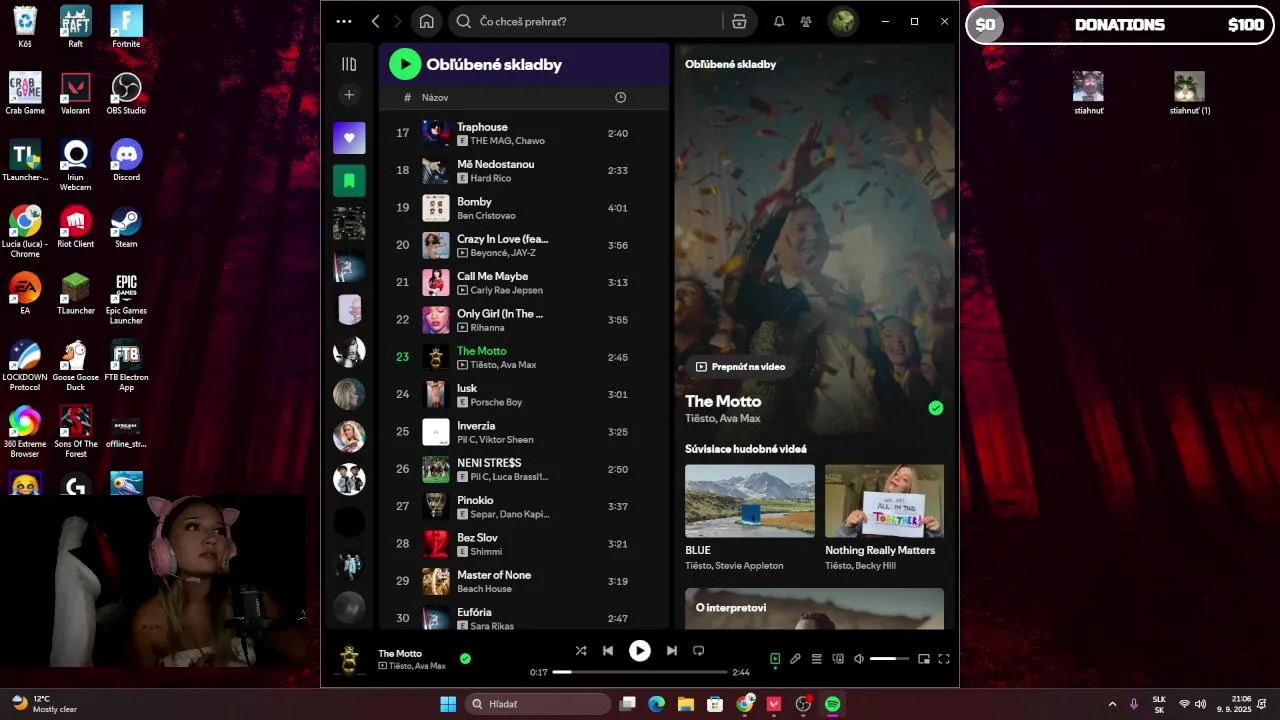Open the miniplayer icon
The width and height of the screenshot is (1280, 720).
click(x=924, y=659)
